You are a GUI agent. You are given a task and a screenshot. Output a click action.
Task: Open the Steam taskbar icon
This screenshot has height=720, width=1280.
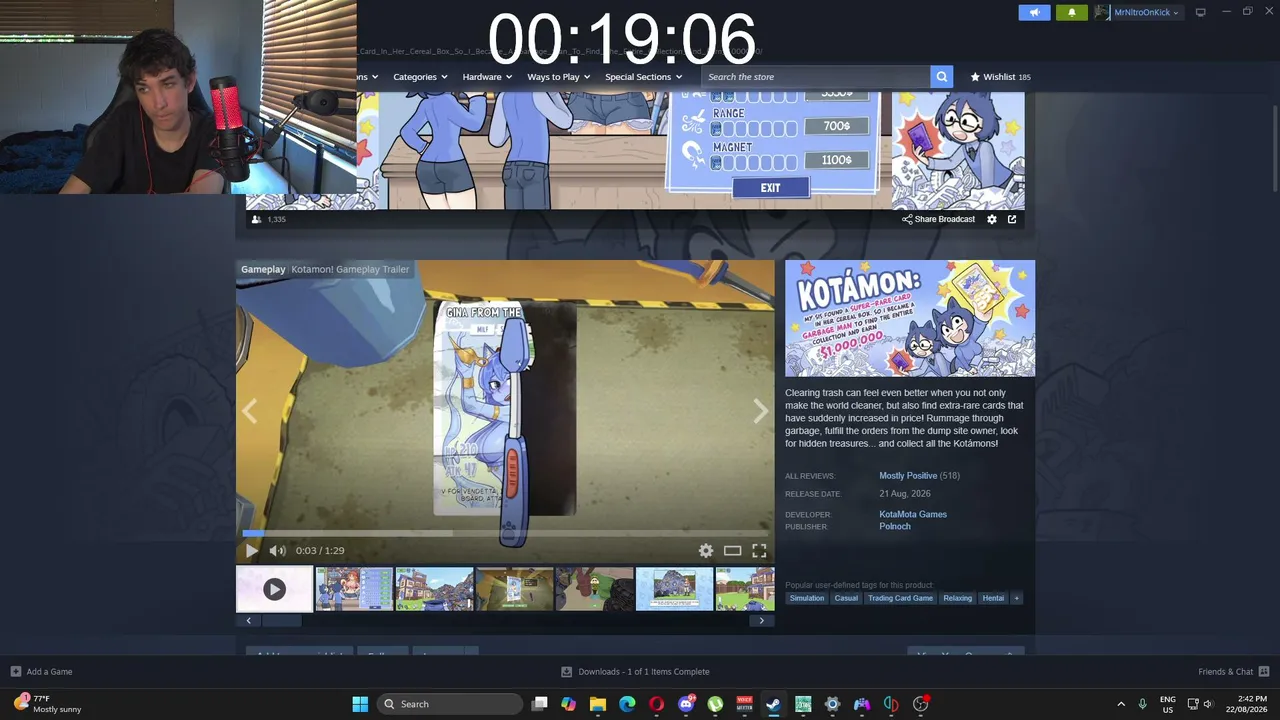click(773, 704)
